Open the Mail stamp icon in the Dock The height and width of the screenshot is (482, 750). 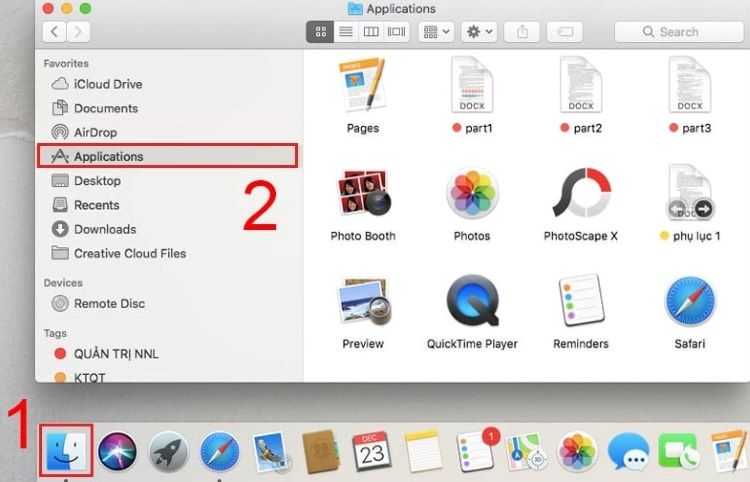tap(270, 451)
